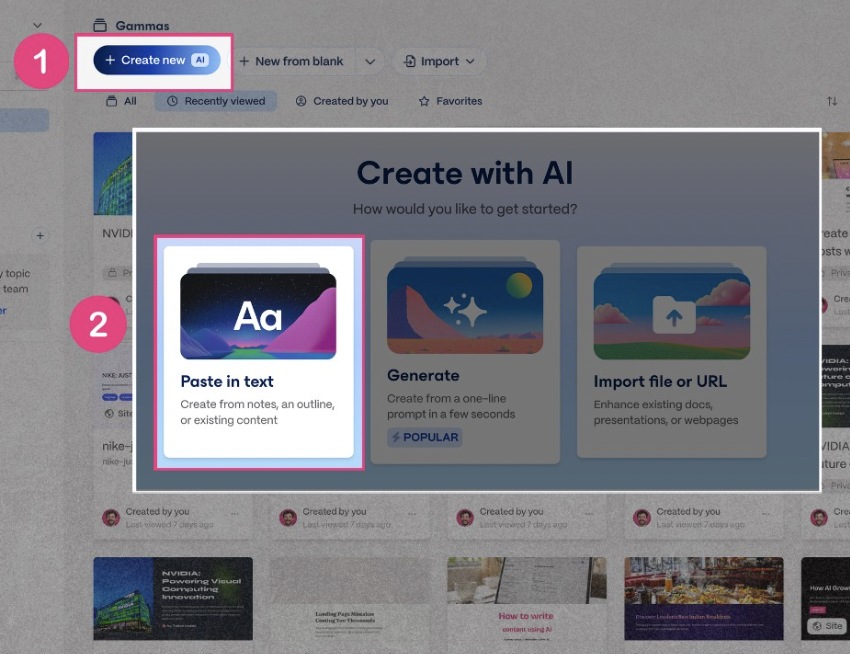The height and width of the screenshot is (654, 850).
Task: Switch to the All tab
Action: point(121,101)
